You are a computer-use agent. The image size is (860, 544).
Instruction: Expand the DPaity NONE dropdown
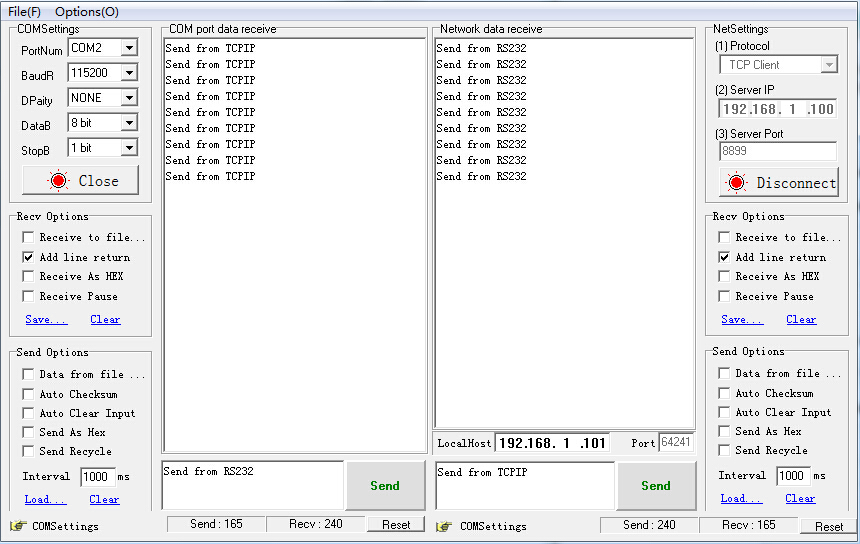click(x=129, y=98)
